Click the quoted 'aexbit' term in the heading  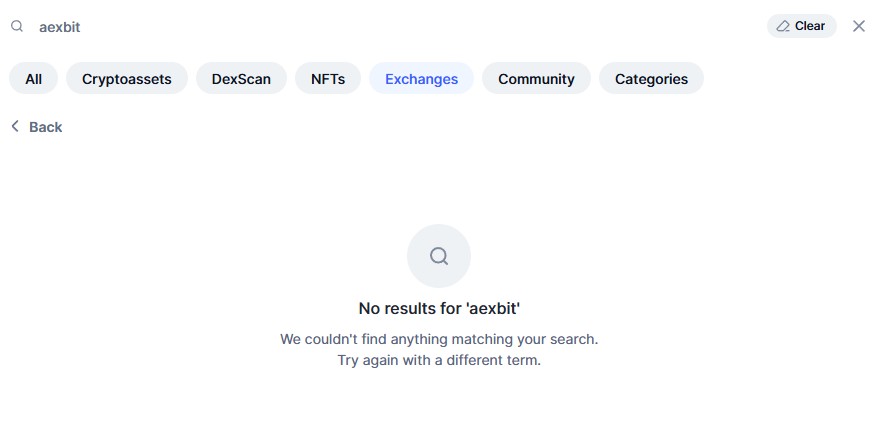[x=493, y=308]
